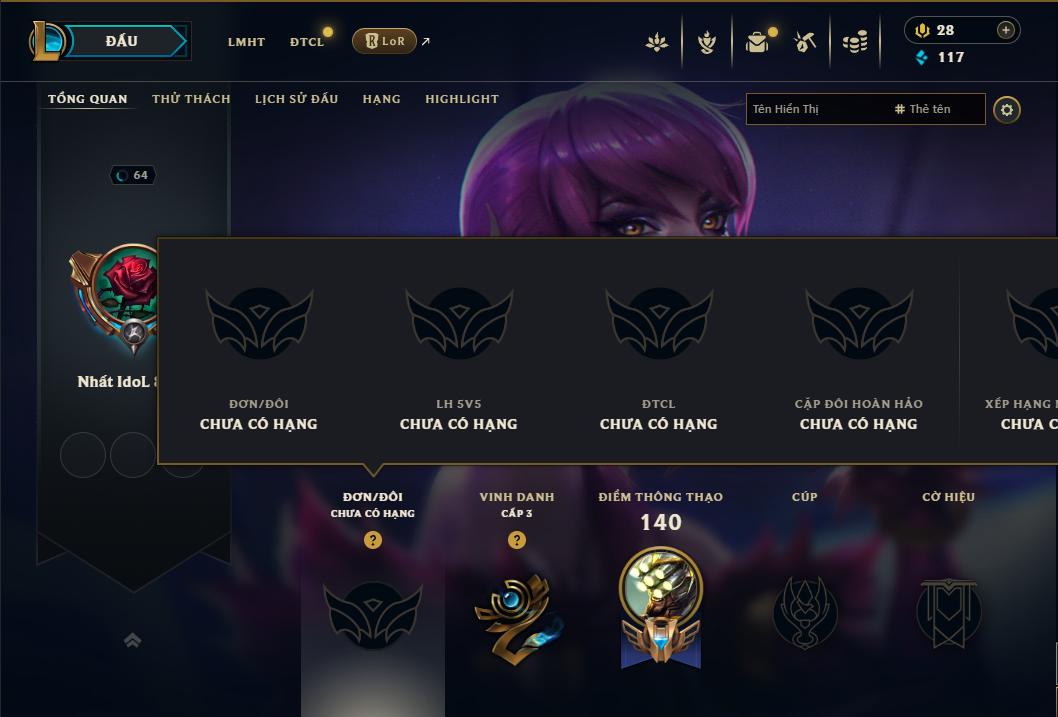Add RP with the plus button
Image resolution: width=1058 pixels, height=717 pixels.
pyautogui.click(x=1005, y=30)
